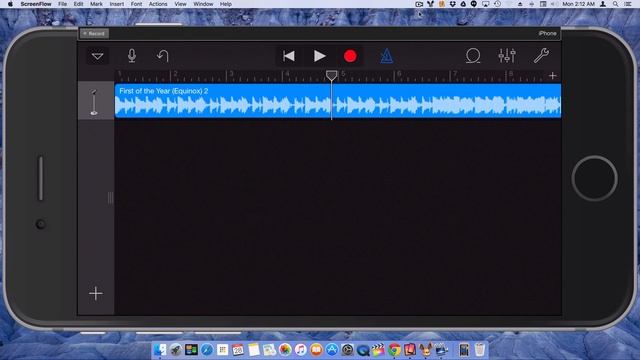The image size is (640, 360).
Task: Start playback with the Play button
Action: (x=320, y=56)
